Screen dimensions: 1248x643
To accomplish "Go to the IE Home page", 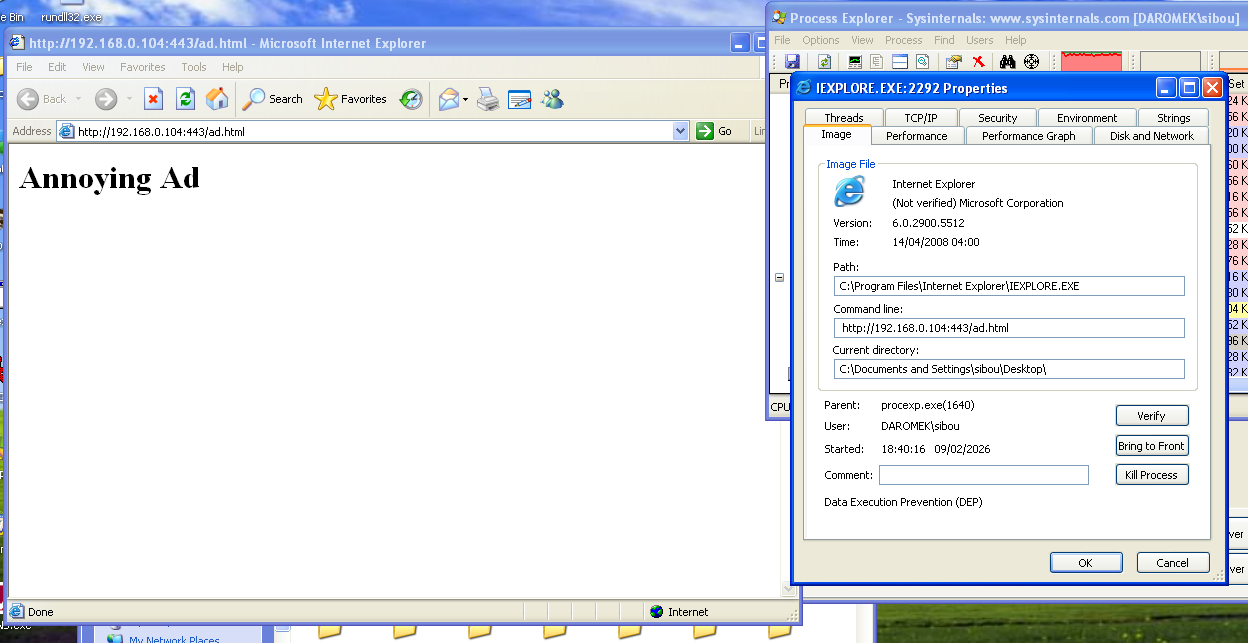I will pos(217,99).
